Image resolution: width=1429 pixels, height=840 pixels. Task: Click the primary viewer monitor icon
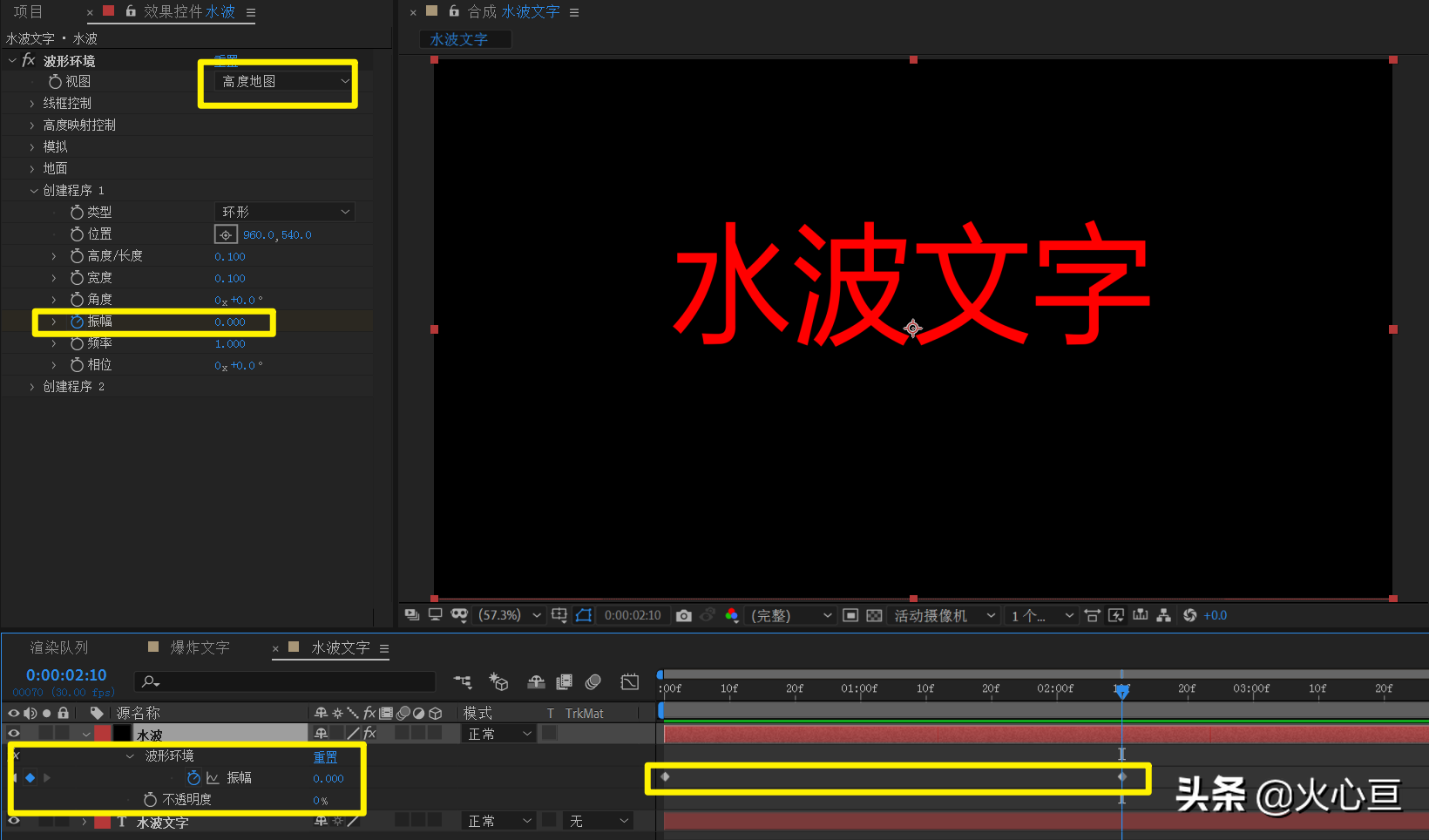click(436, 615)
